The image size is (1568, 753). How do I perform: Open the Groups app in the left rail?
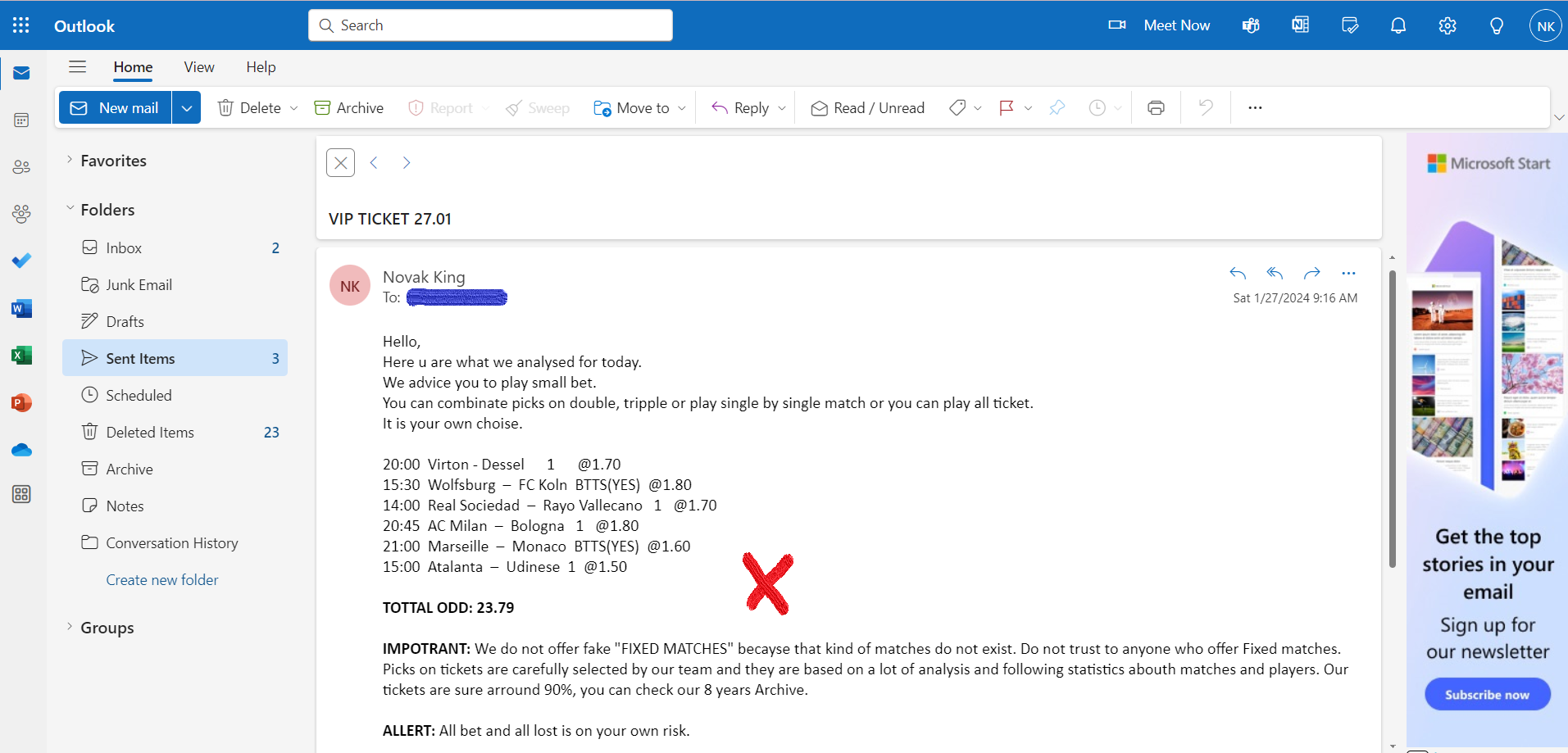tap(21, 214)
